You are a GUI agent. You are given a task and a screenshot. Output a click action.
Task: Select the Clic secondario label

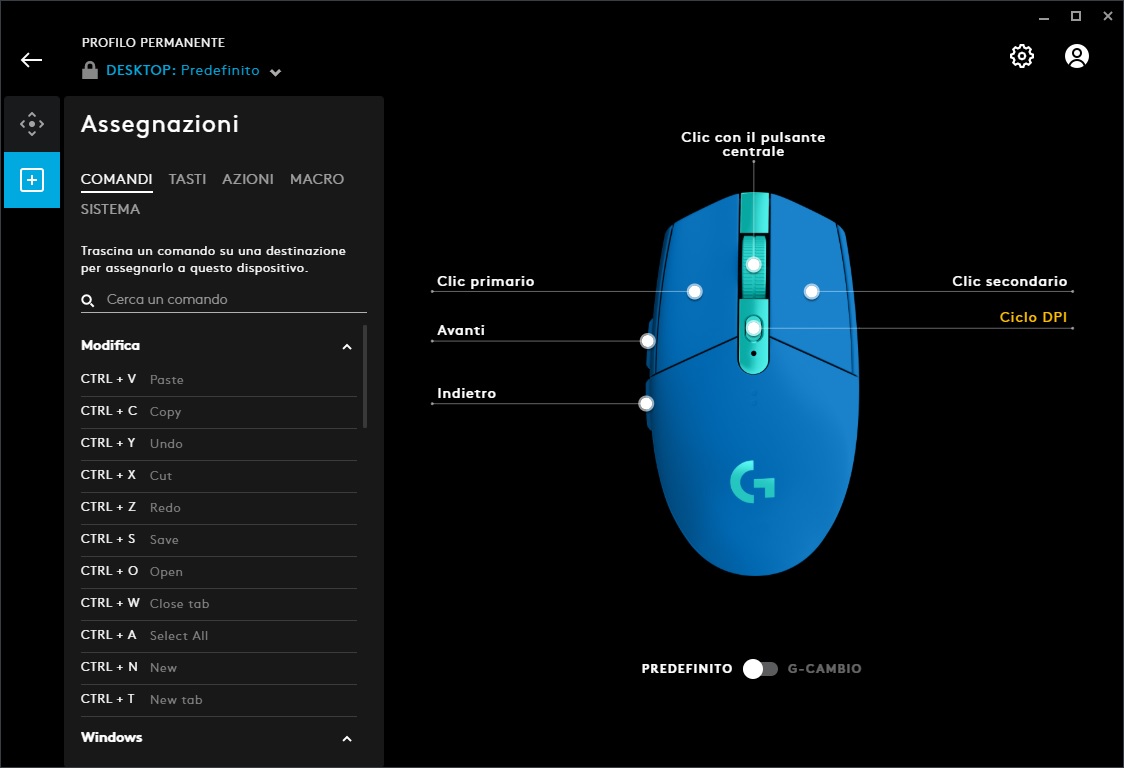coord(1009,281)
